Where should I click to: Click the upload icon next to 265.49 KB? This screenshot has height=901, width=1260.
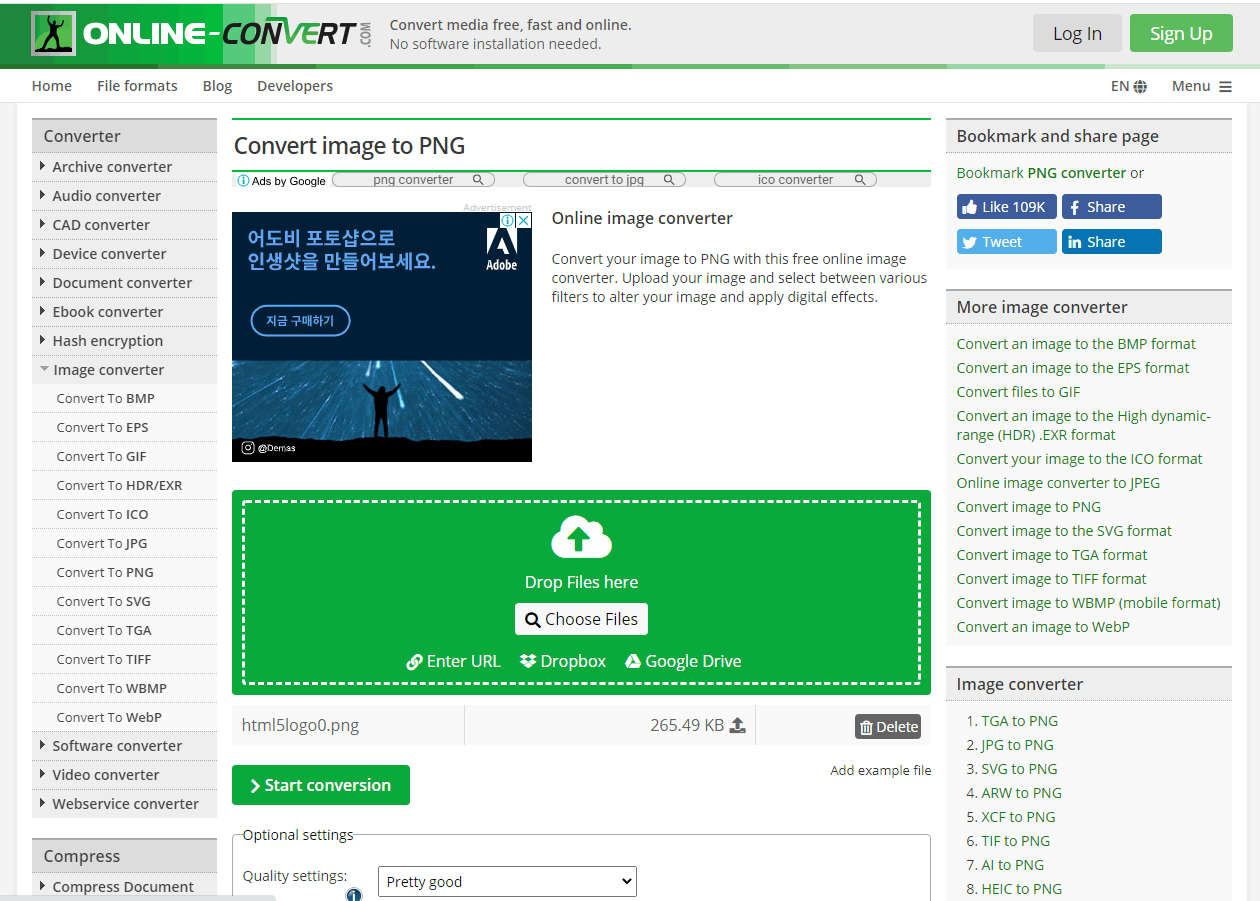pyautogui.click(x=738, y=725)
